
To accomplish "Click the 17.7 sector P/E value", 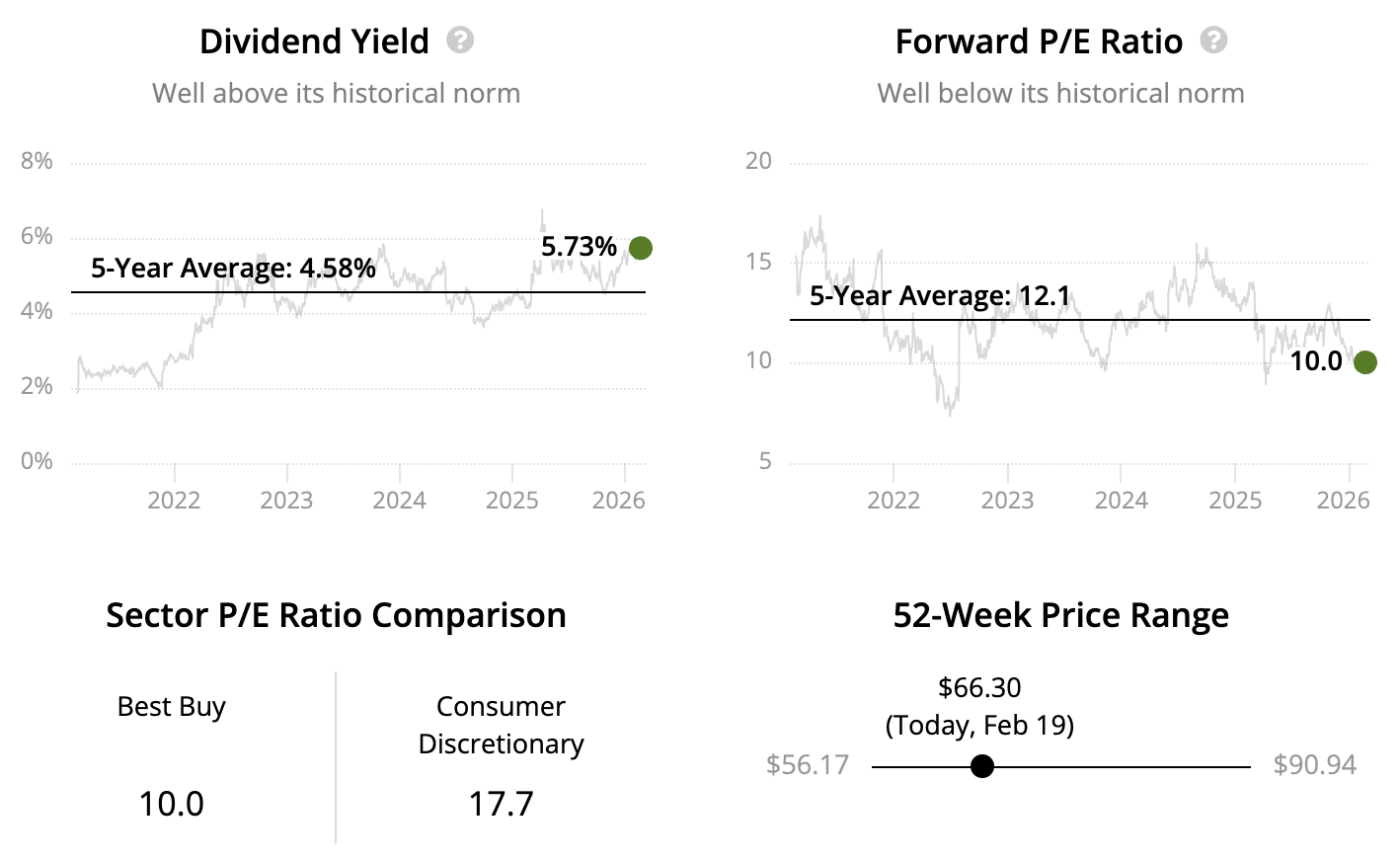I will coord(501,804).
